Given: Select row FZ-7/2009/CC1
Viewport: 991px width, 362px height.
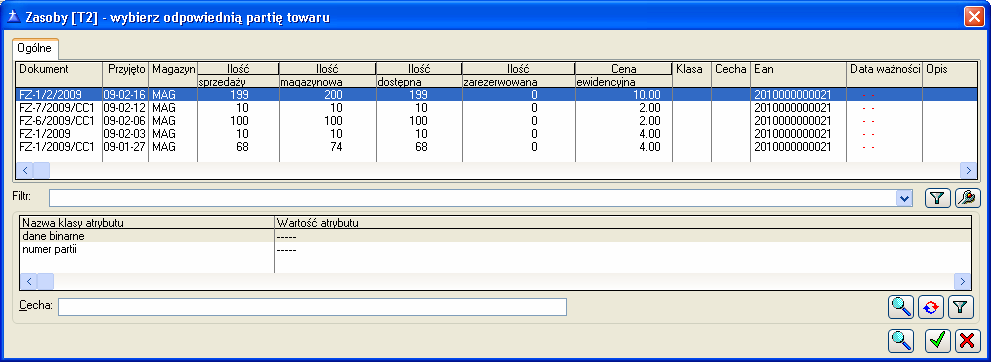Looking at the screenshot, I should click(496, 107).
